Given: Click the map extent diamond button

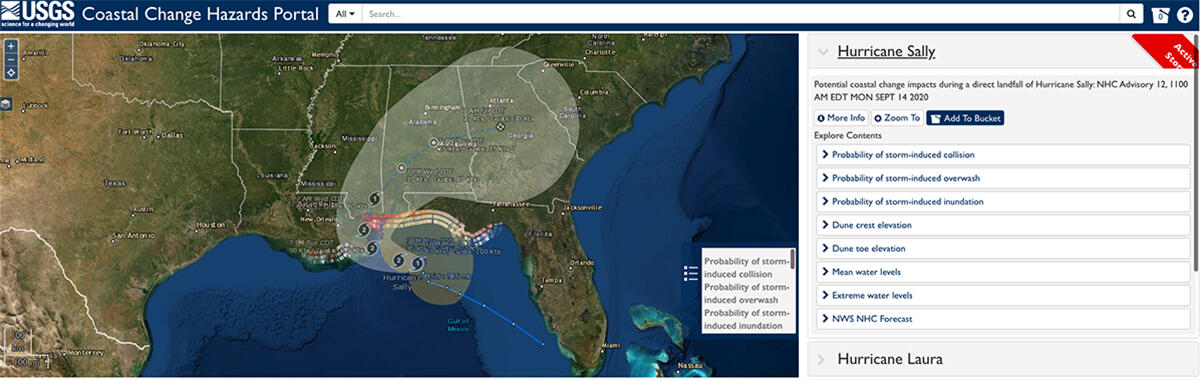Looking at the screenshot, I should 10,72.
